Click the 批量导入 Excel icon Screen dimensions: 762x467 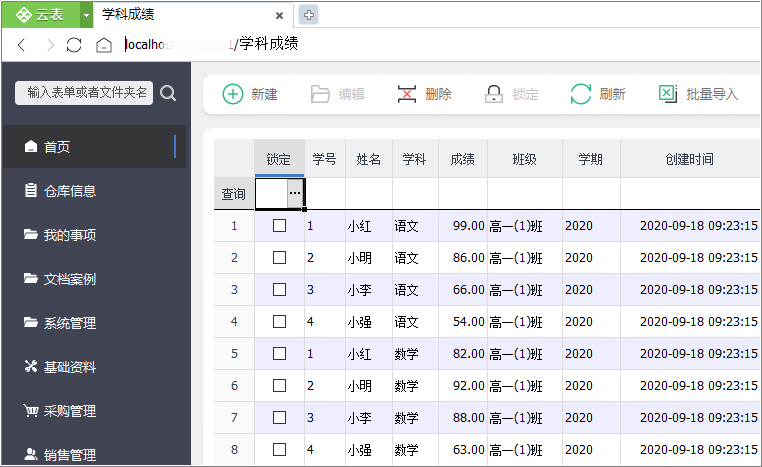point(668,93)
